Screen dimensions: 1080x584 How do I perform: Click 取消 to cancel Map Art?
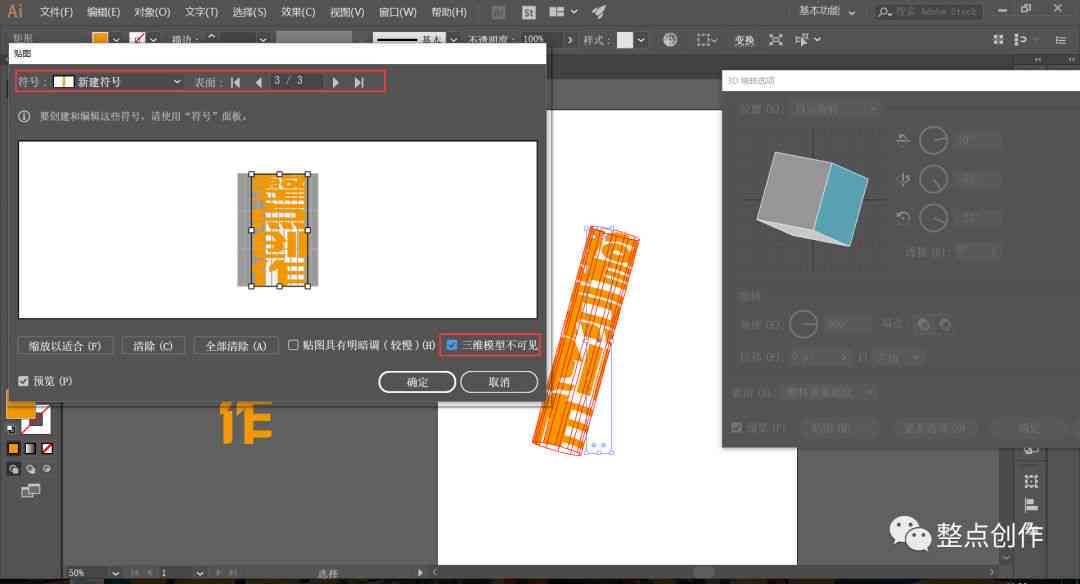499,382
